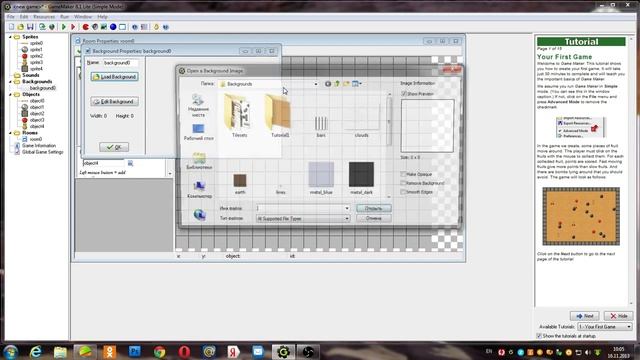This screenshot has height=360, width=640.
Task: Run the game with green play icon
Action: 64,27
